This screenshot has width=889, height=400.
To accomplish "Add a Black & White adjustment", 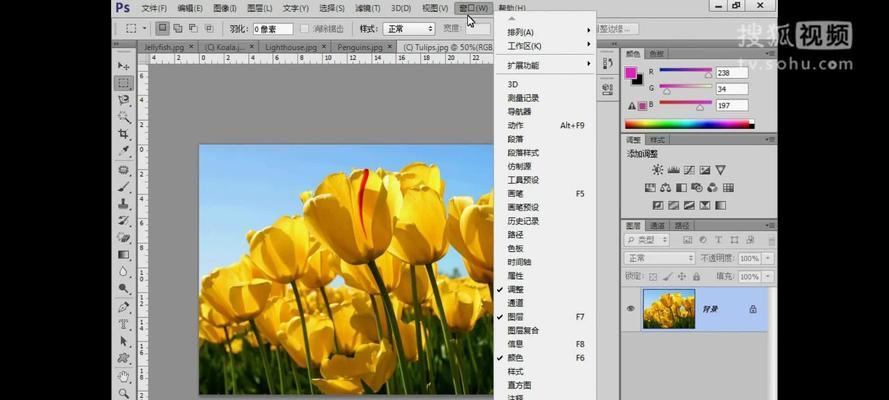I will pyautogui.click(x=681, y=188).
